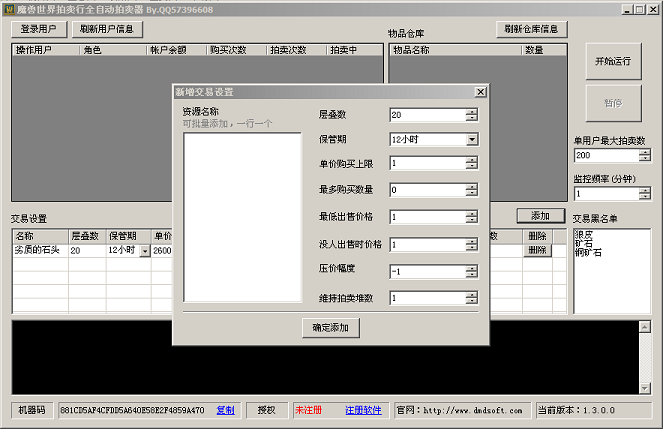The image size is (663, 429).
Task: Focus the 维持拍卖堆数 field
Action: (427, 298)
